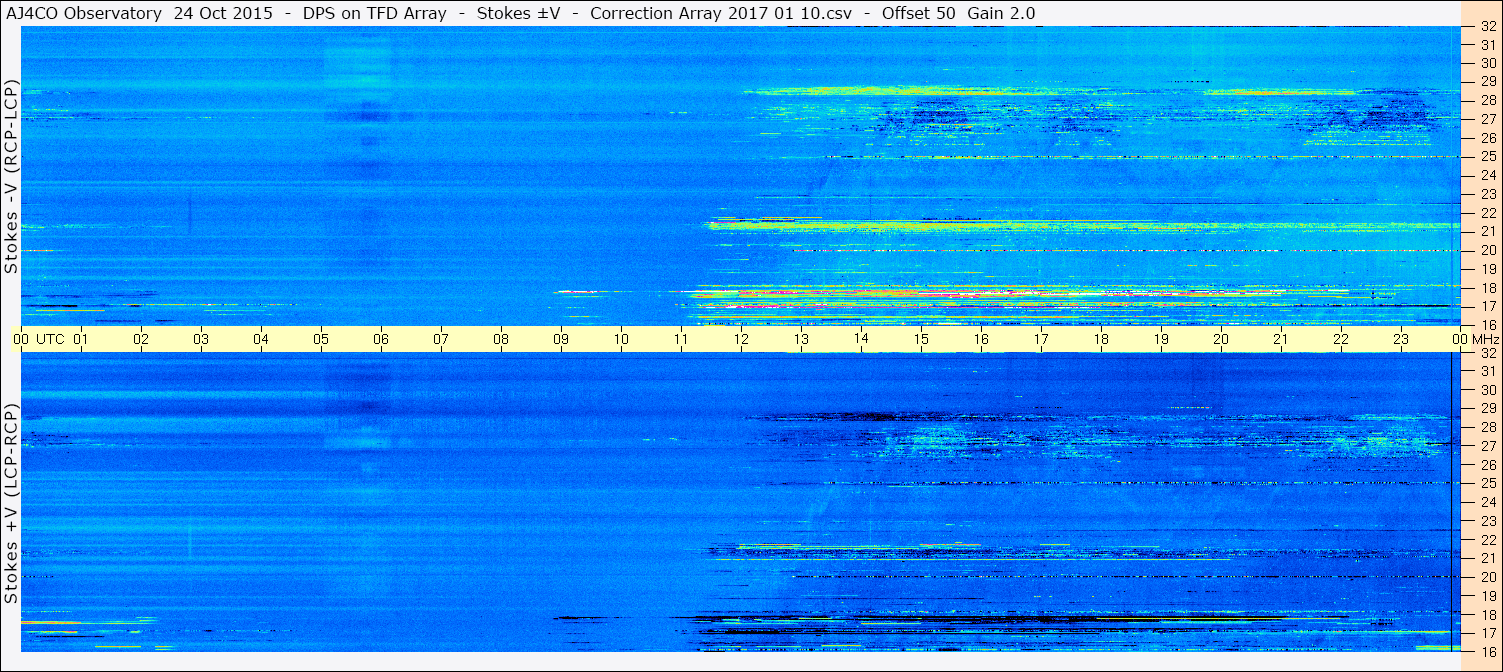The height and width of the screenshot is (672, 1503).
Task: Click the 20 MHz label of lower panel
Action: (x=1487, y=577)
